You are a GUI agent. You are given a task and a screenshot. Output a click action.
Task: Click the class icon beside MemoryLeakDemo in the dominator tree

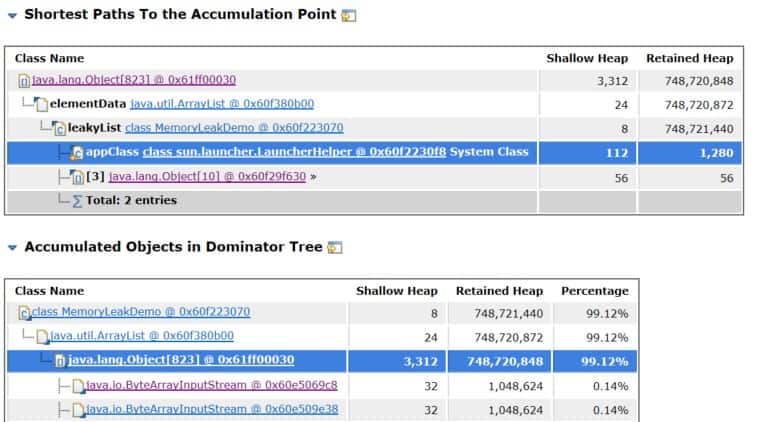pyautogui.click(x=24, y=313)
